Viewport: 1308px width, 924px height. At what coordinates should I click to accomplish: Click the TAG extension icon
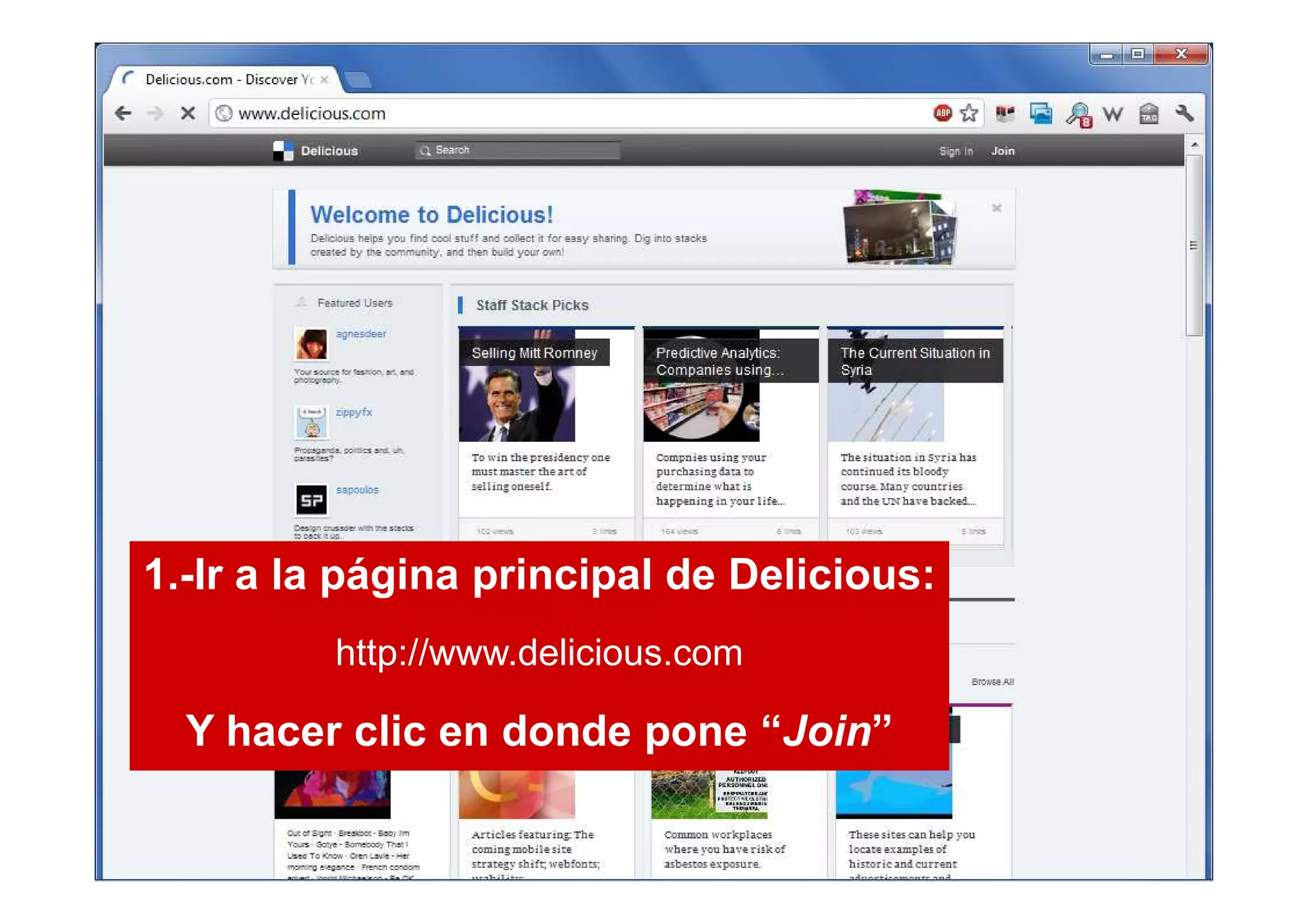coord(1148,114)
